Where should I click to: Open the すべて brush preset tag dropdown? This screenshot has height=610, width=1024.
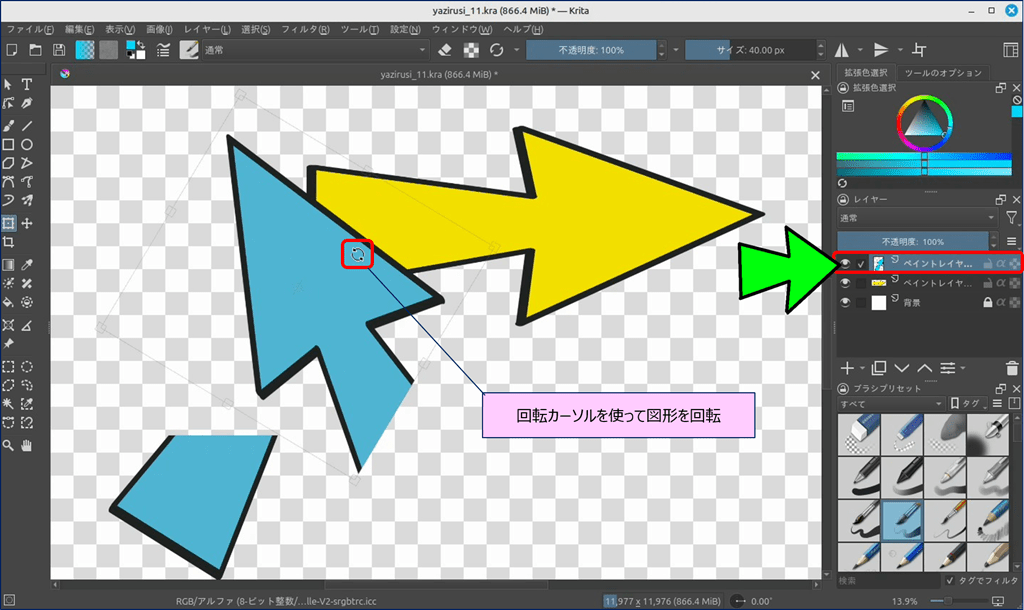click(x=891, y=404)
